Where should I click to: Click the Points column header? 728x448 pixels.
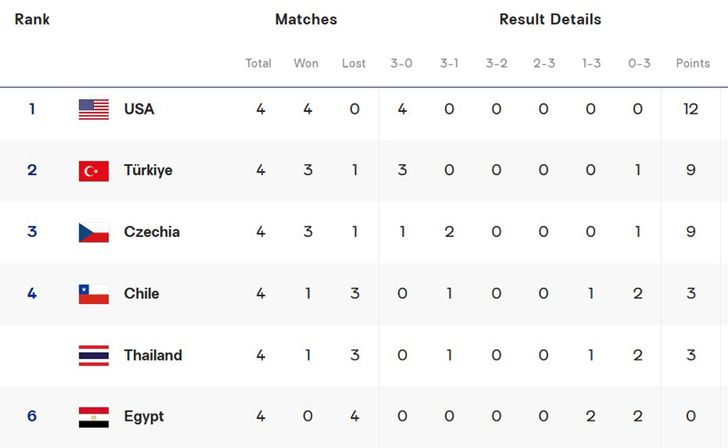pyautogui.click(x=693, y=63)
